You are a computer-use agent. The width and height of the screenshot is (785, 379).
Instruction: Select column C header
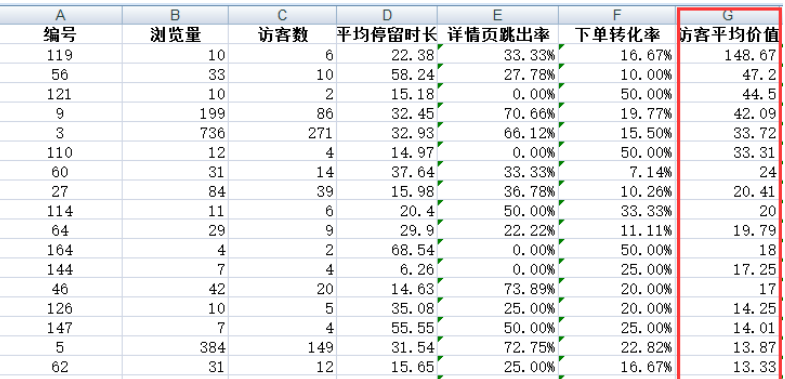pyautogui.click(x=282, y=16)
